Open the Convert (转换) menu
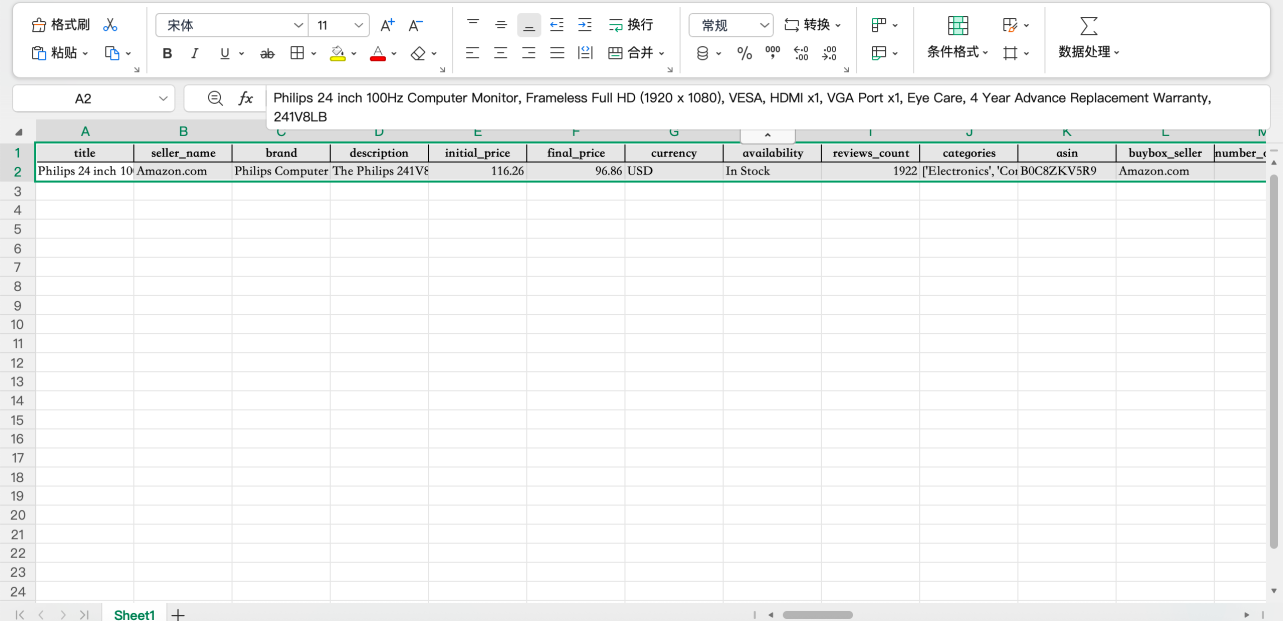The width and height of the screenshot is (1283, 621). (x=813, y=25)
